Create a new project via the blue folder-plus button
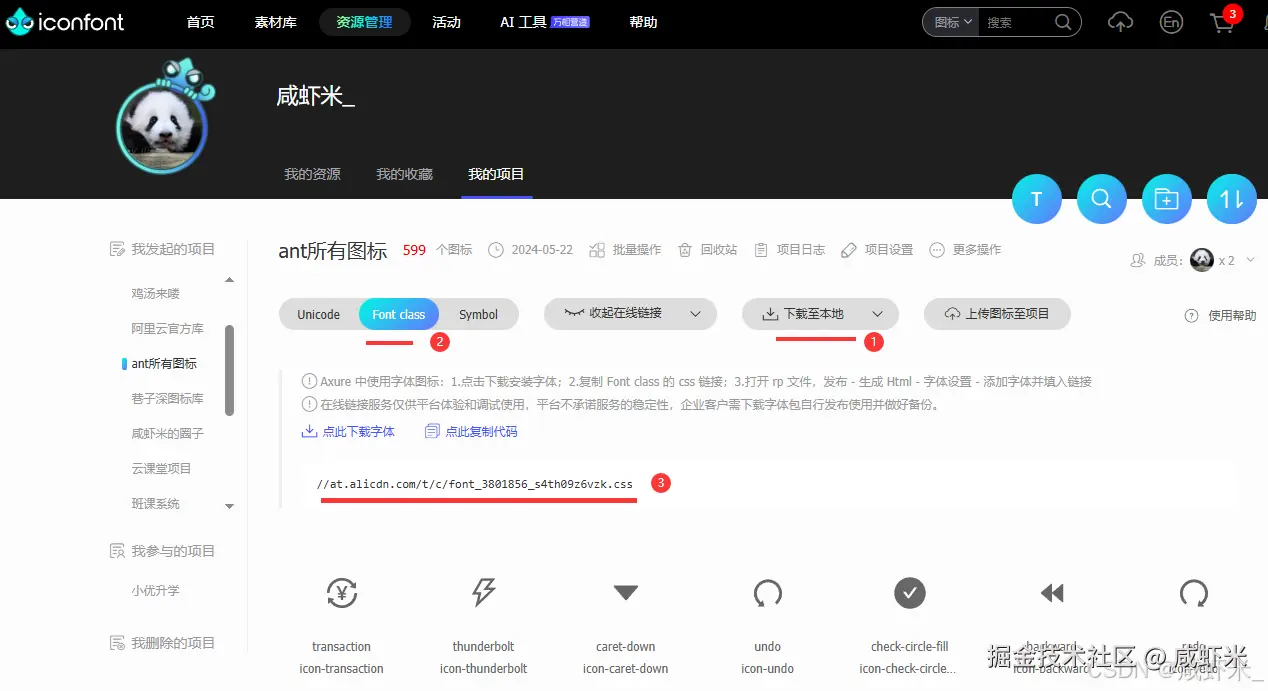This screenshot has height=691, width=1268. [1166, 199]
